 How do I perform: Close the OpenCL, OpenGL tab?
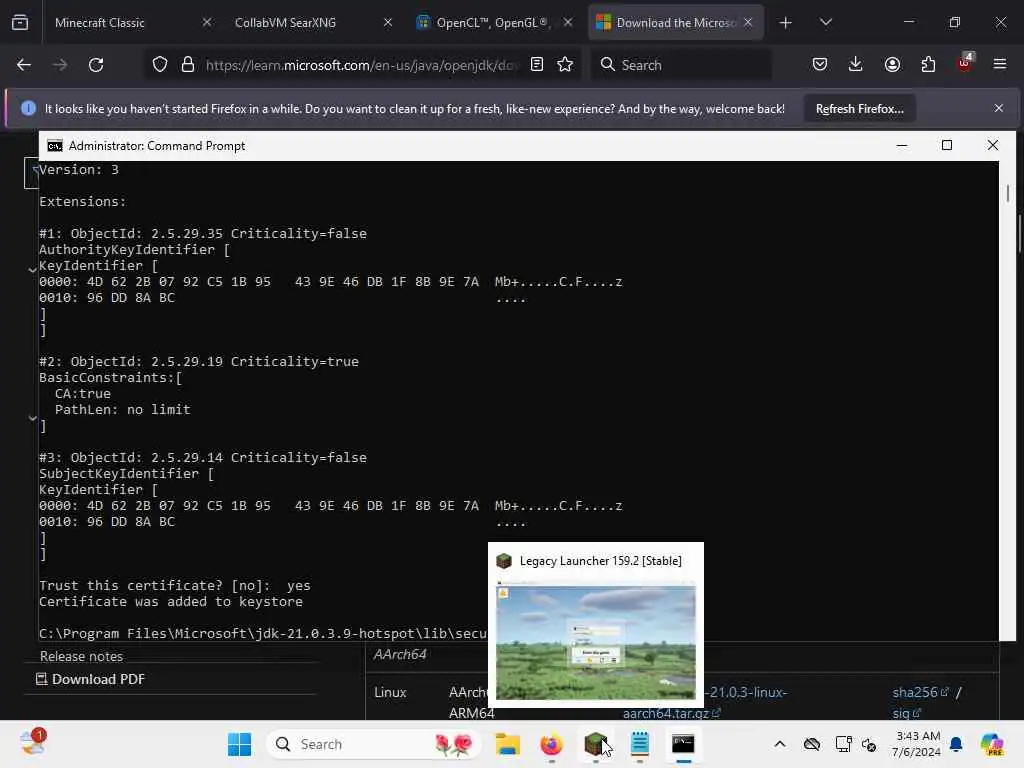point(568,22)
